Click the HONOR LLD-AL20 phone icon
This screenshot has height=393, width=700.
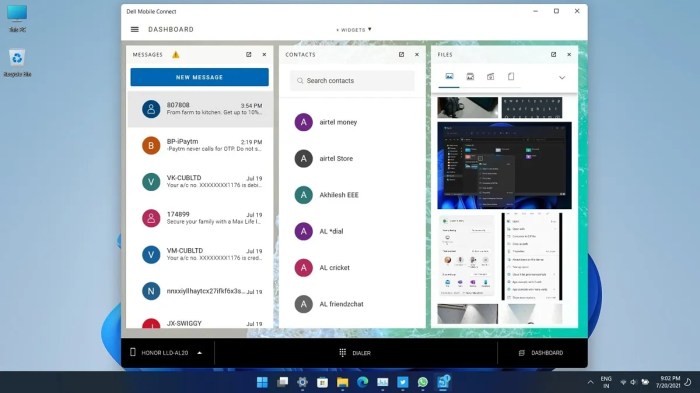coord(133,352)
